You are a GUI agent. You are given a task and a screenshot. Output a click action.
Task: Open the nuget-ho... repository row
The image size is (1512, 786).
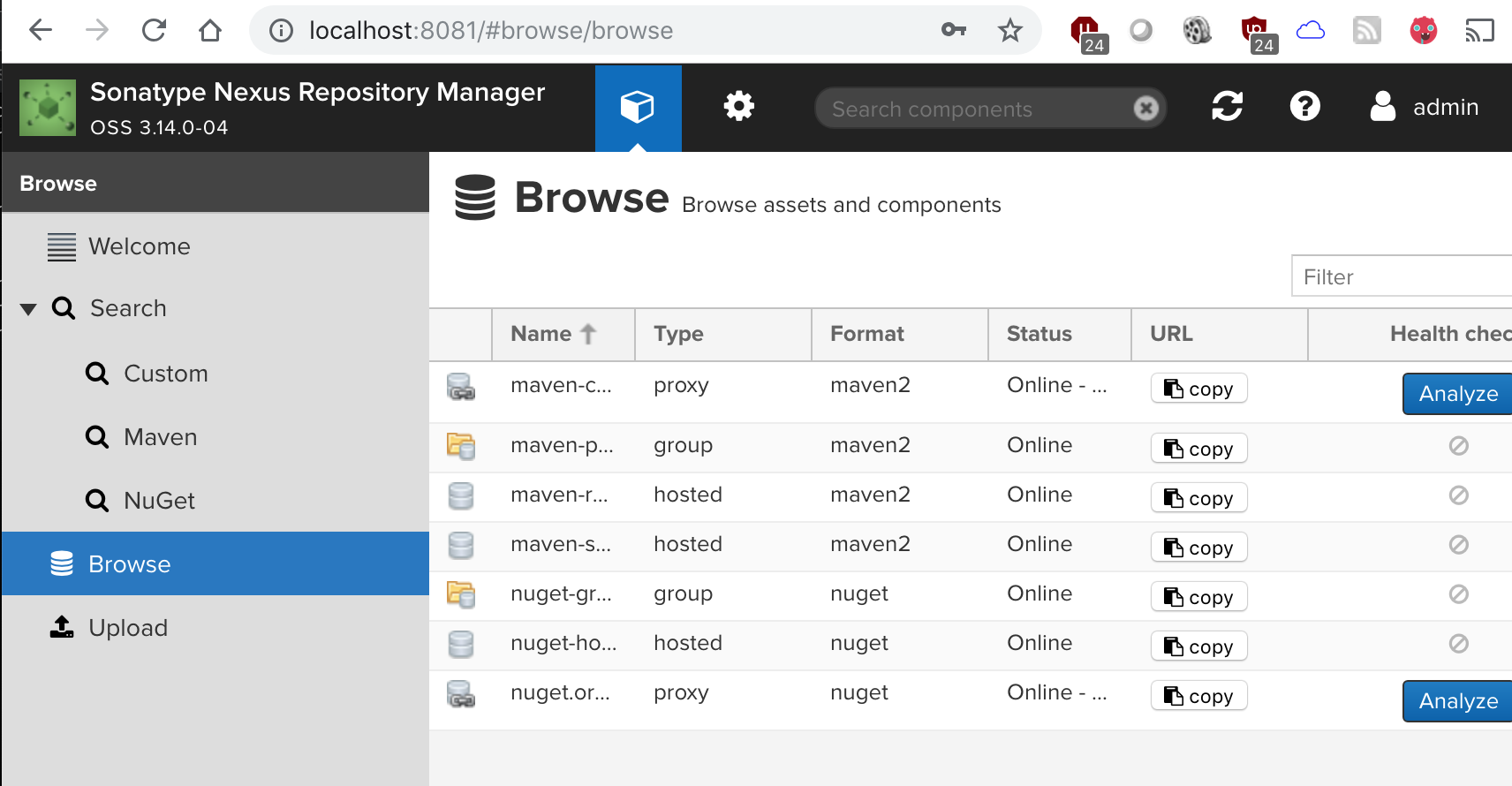click(x=971, y=646)
